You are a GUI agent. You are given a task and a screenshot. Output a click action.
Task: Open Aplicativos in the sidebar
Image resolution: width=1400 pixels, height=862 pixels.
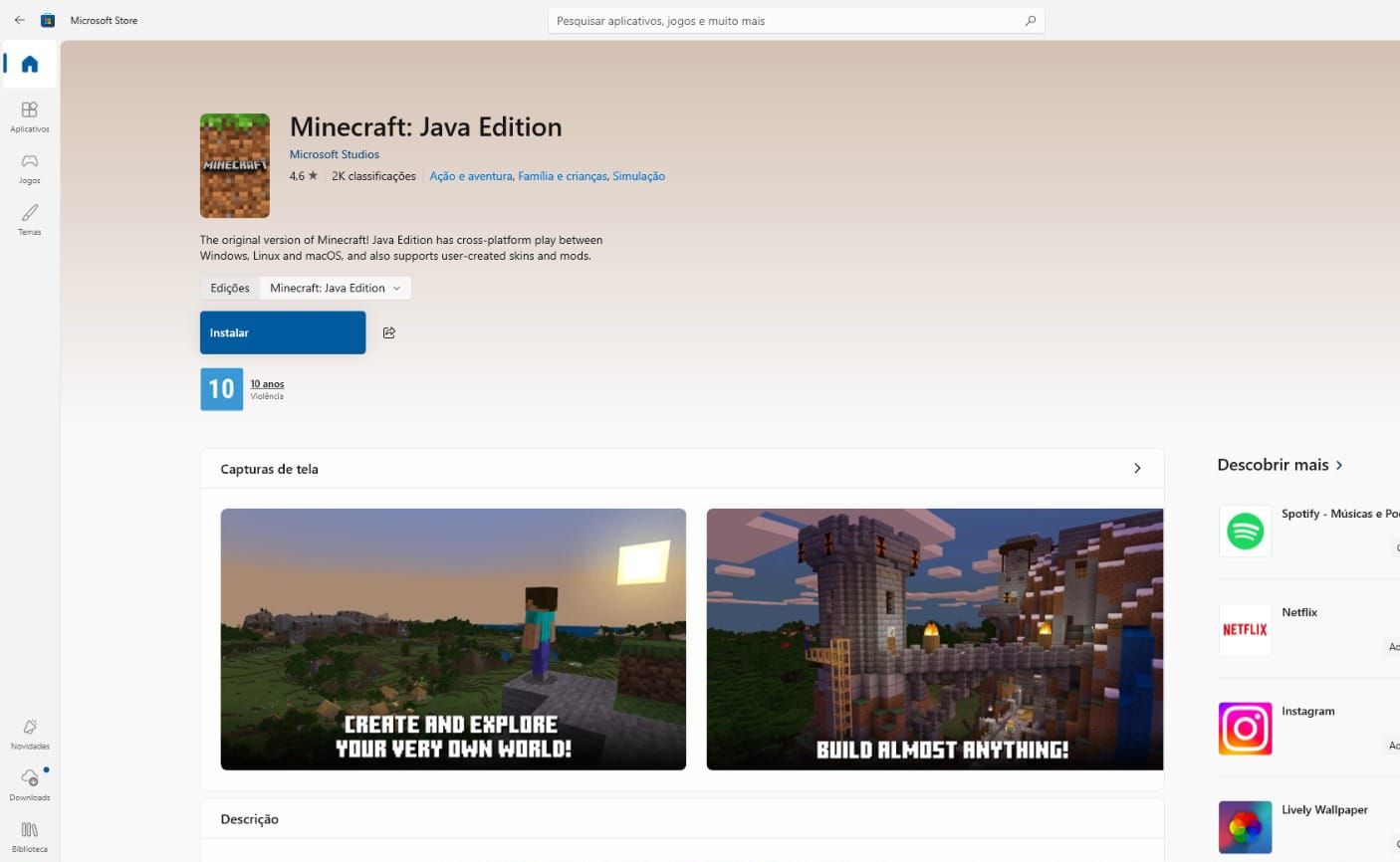(x=30, y=116)
